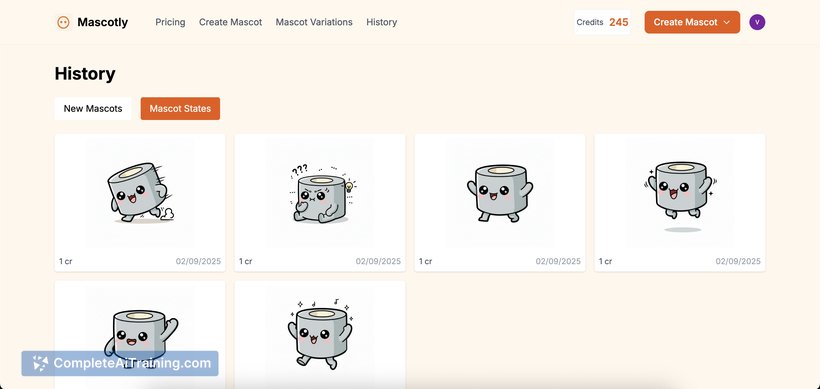Screen dimensions: 820x389
Task: Open Create Mascot in the navigation bar
Action: pos(231,22)
